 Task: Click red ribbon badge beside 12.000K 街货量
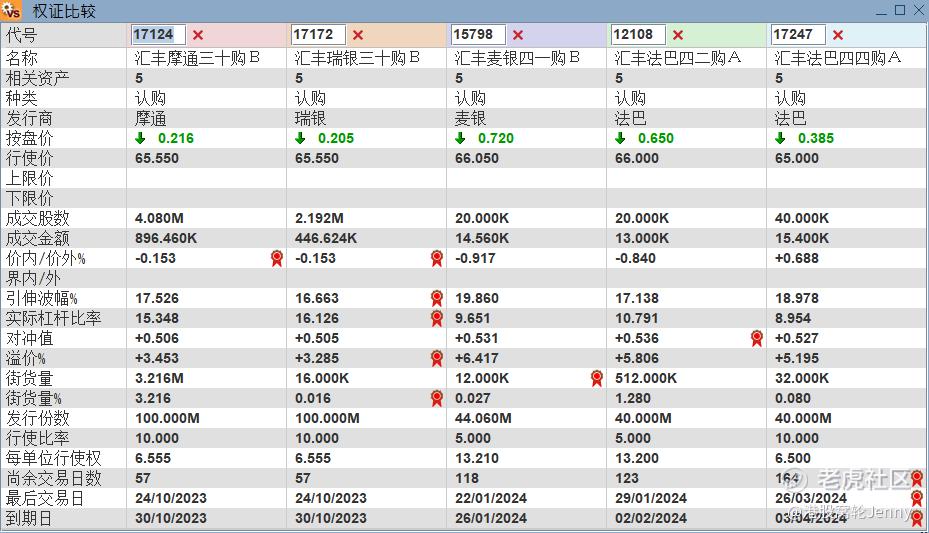point(597,378)
